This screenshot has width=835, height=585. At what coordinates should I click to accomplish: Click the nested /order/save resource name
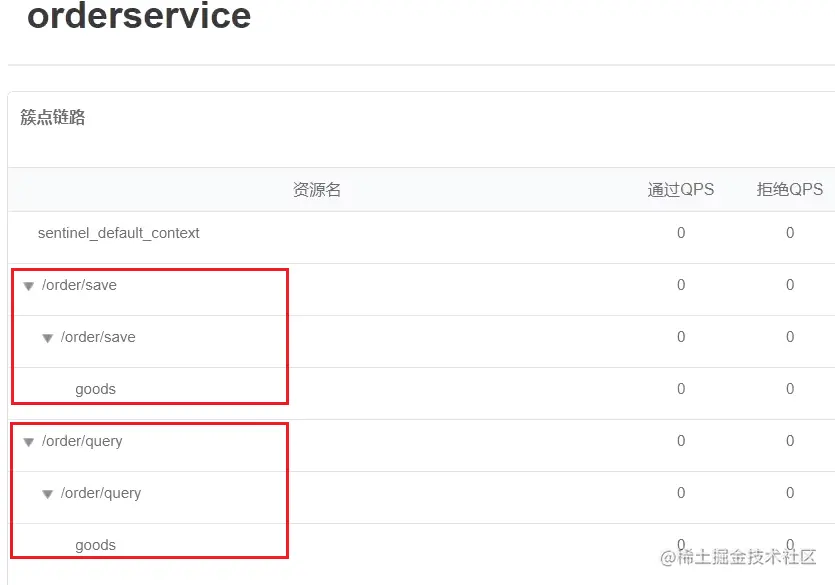(98, 337)
